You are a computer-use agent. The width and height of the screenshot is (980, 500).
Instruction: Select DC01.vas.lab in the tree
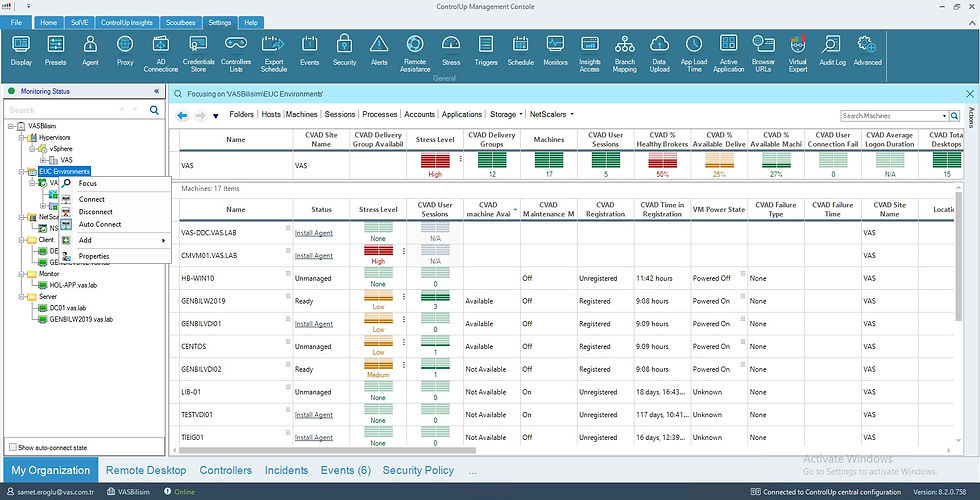pos(68,308)
